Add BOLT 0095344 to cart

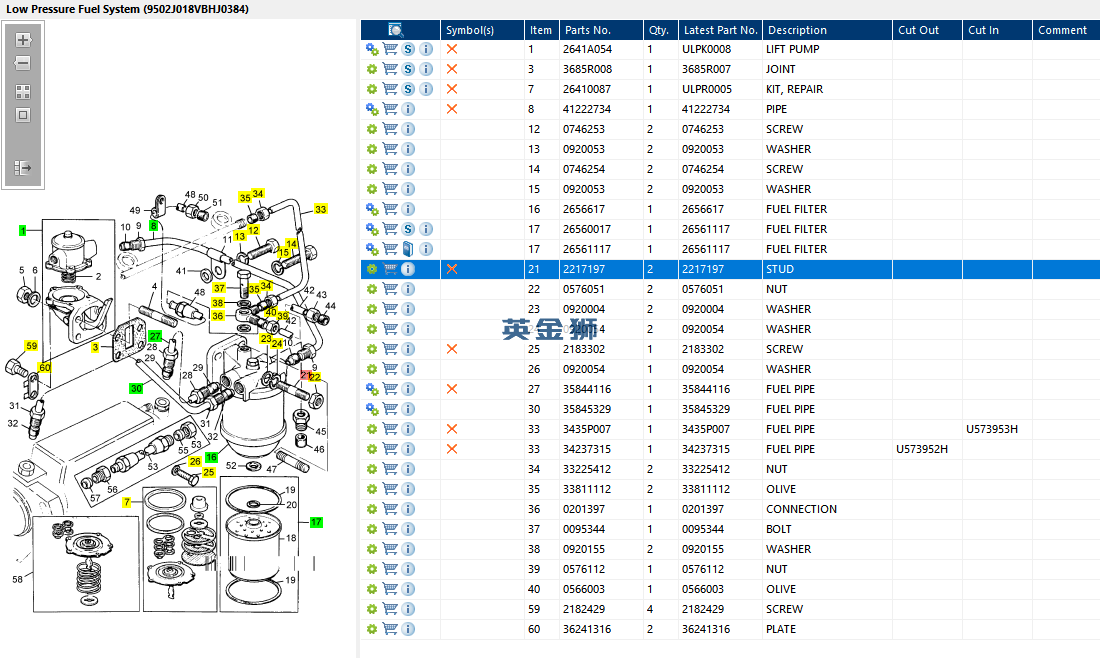390,529
